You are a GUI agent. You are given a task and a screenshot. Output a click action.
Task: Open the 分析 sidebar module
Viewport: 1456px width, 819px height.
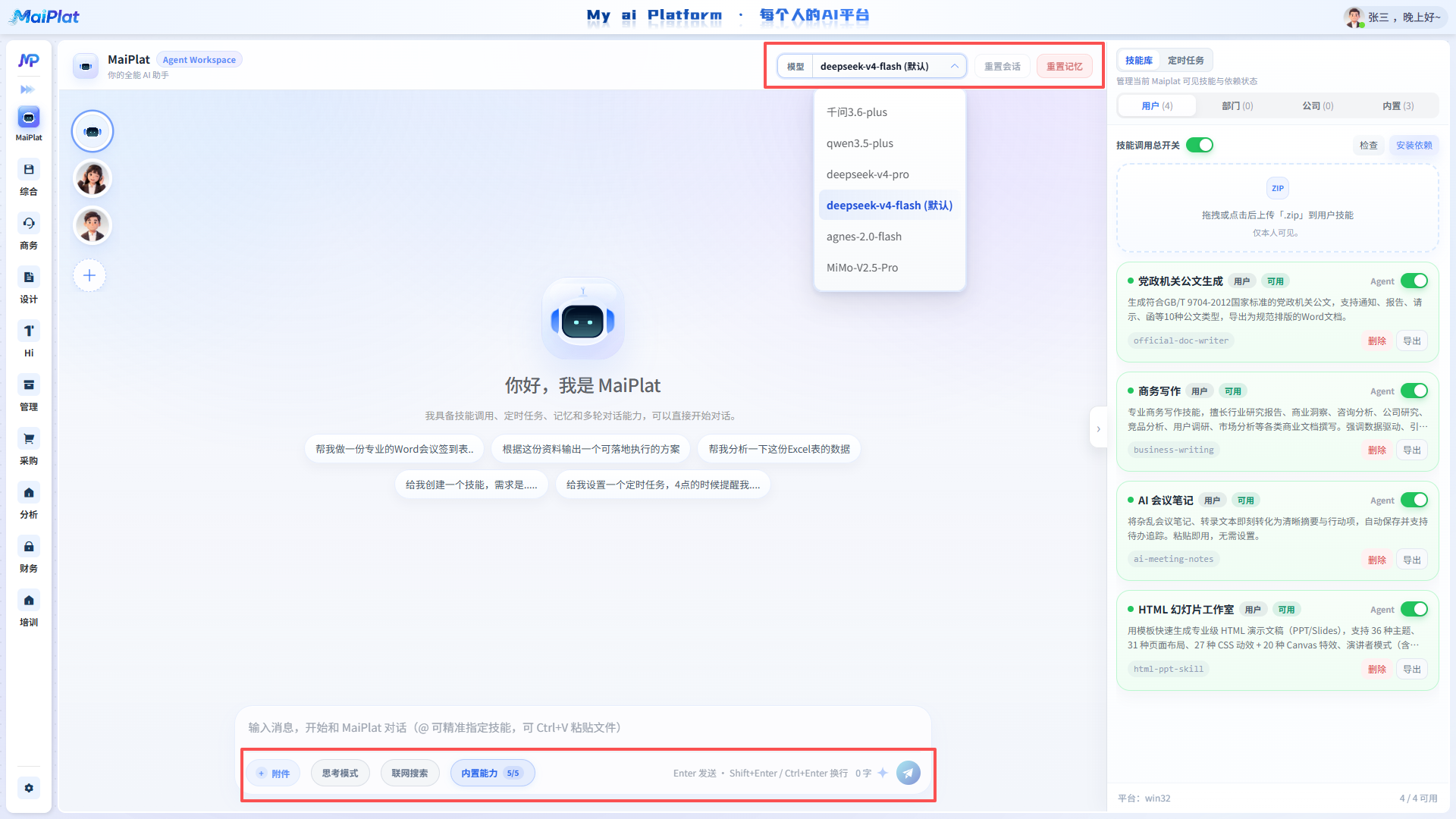pyautogui.click(x=29, y=501)
